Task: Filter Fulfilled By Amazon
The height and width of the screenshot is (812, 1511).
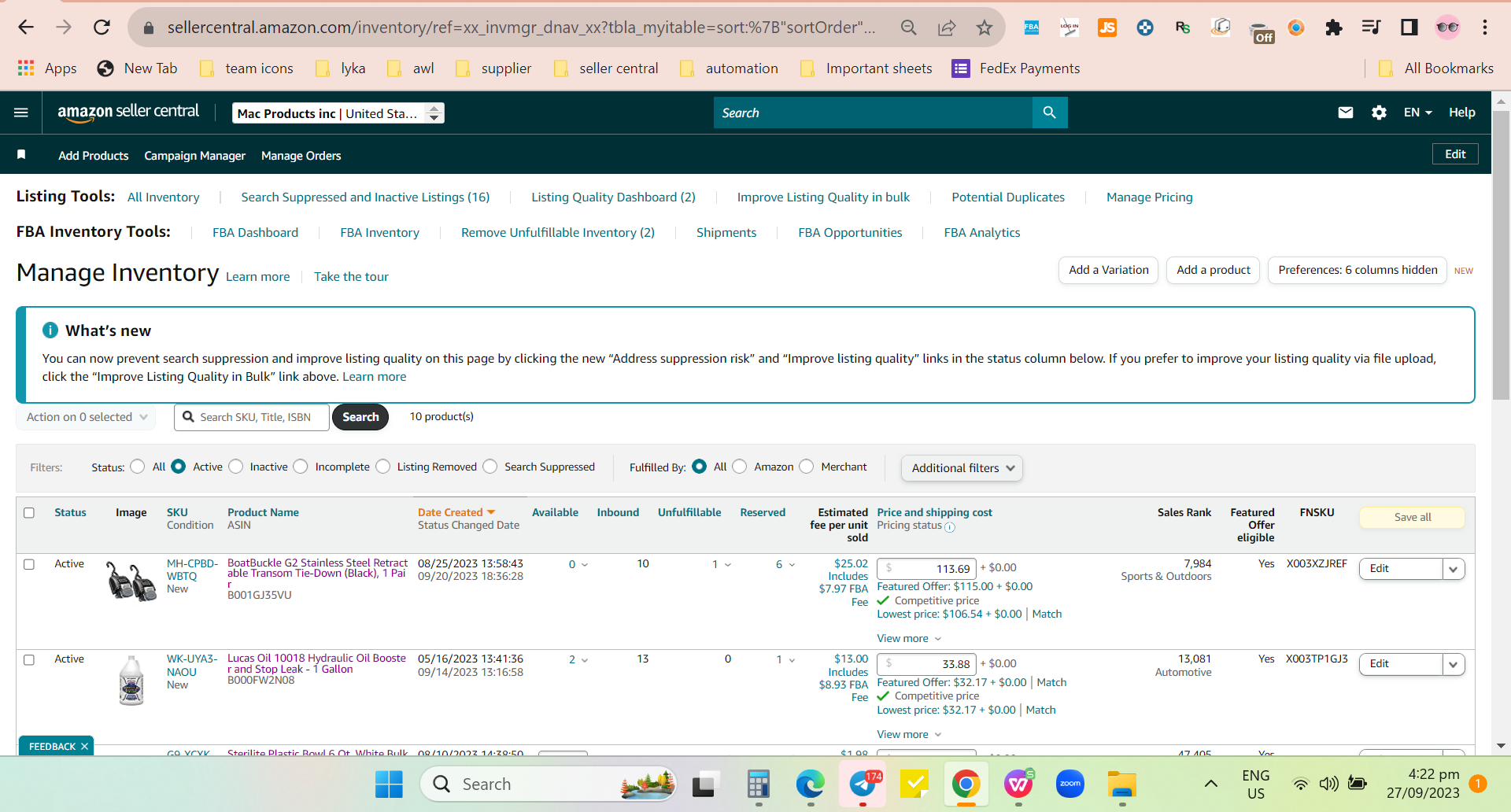Action: 740,467
